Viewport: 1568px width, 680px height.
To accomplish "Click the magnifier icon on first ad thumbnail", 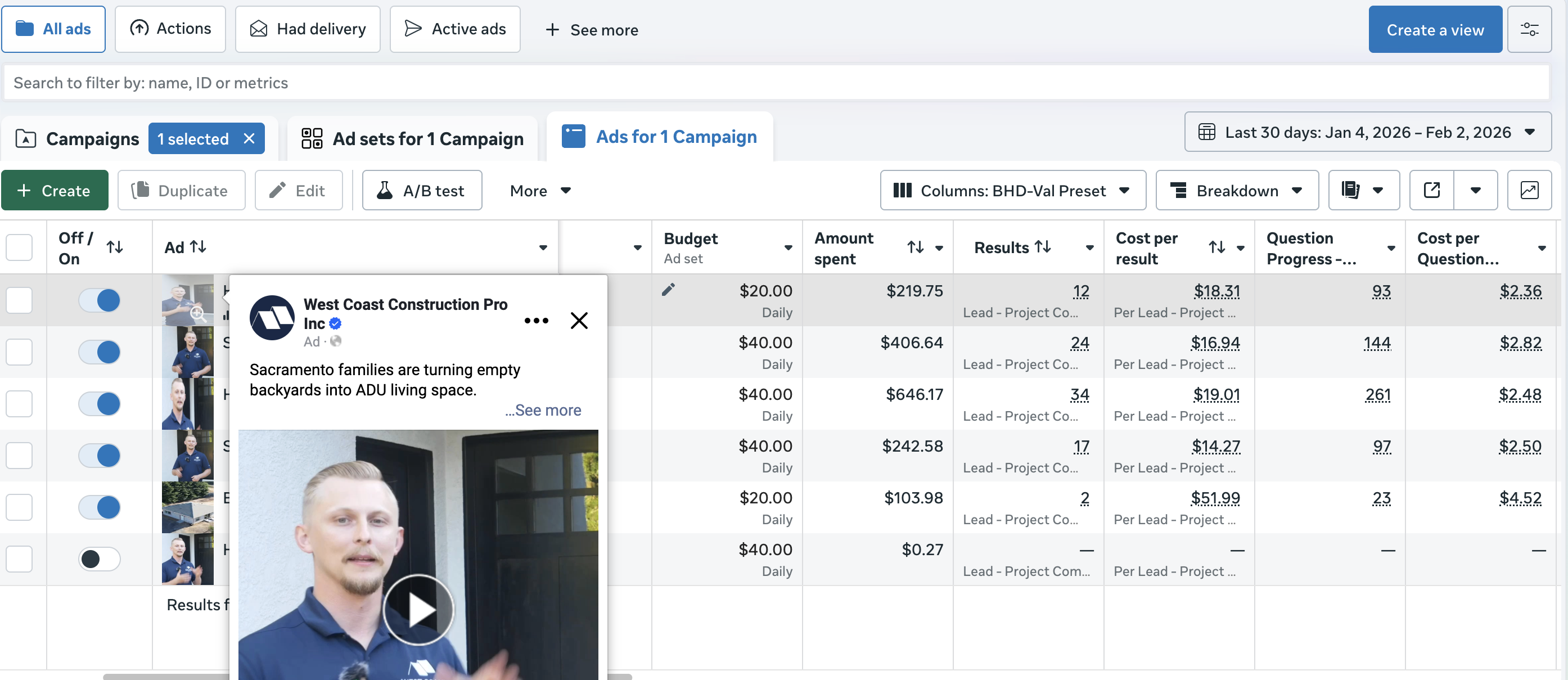I will [197, 313].
